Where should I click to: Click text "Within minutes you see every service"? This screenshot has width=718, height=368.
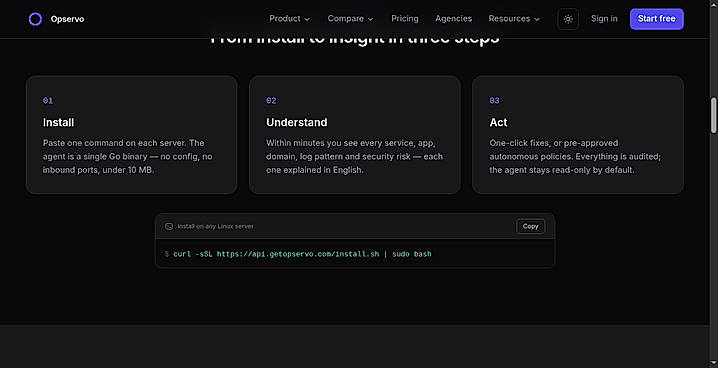pos(340,143)
